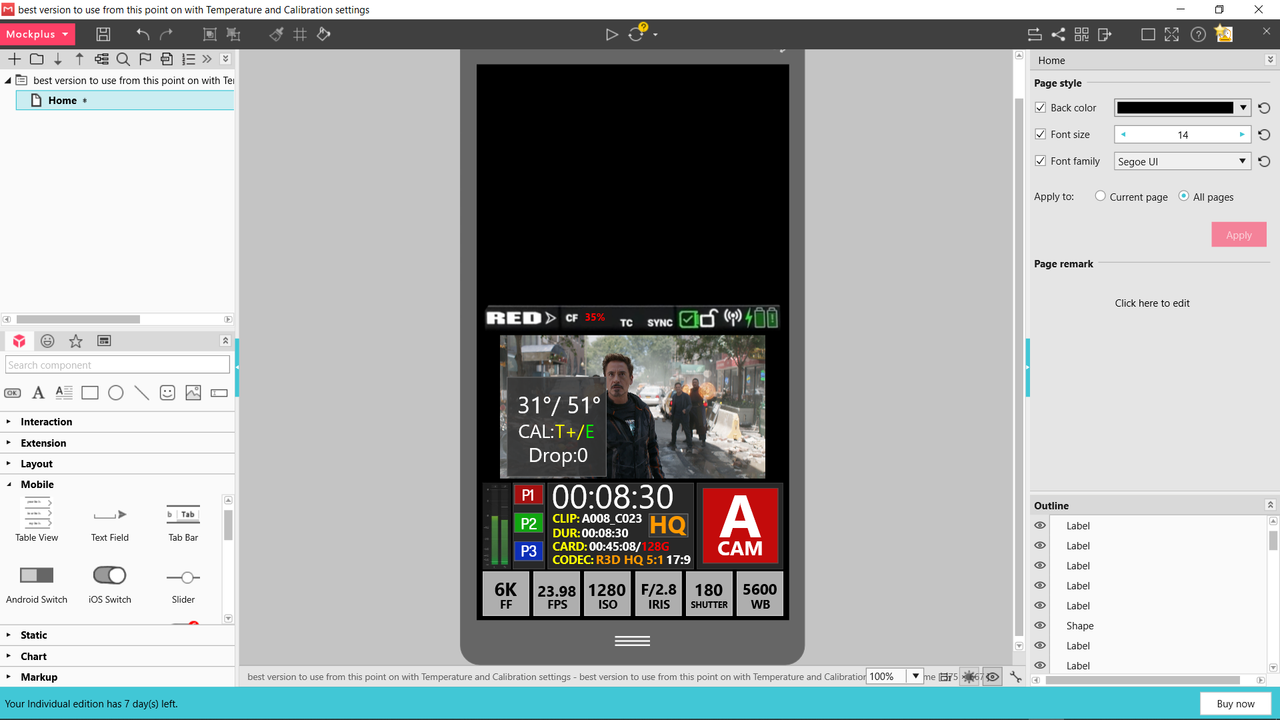Screen dimensions: 1280x720
Task: Open the search magnifier in the project panel
Action: point(123,59)
